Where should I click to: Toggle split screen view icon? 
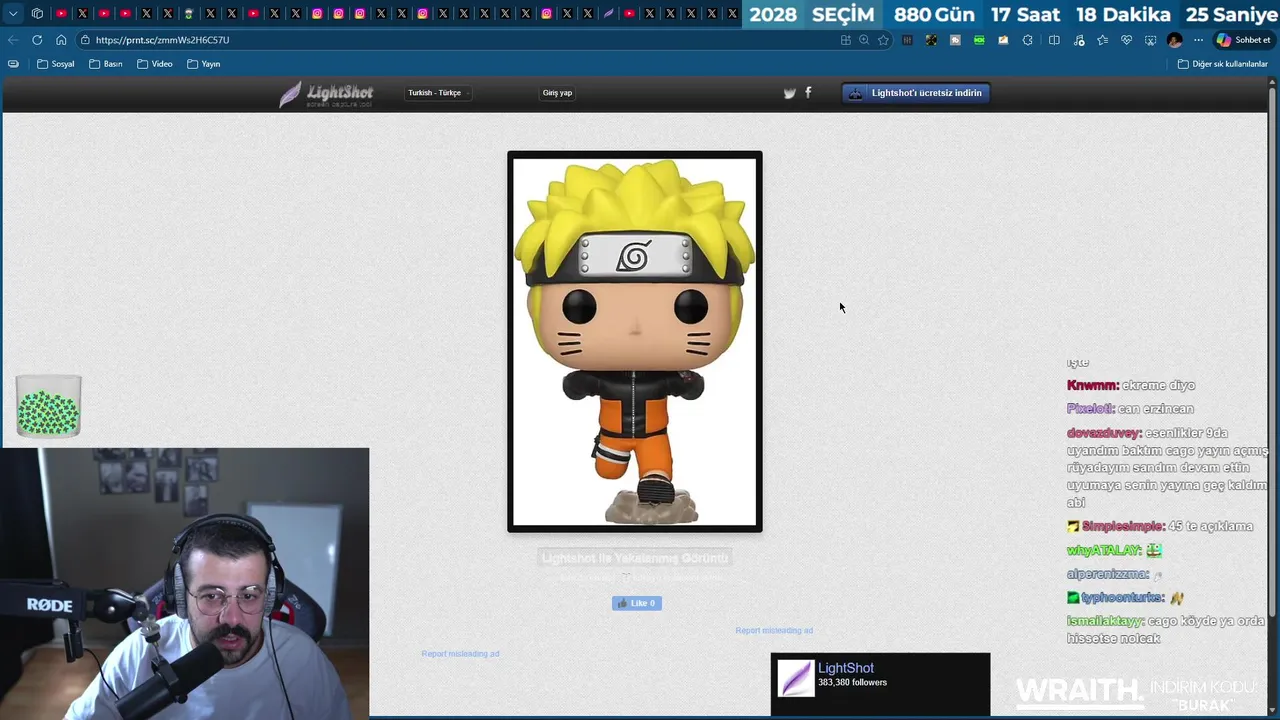1054,40
